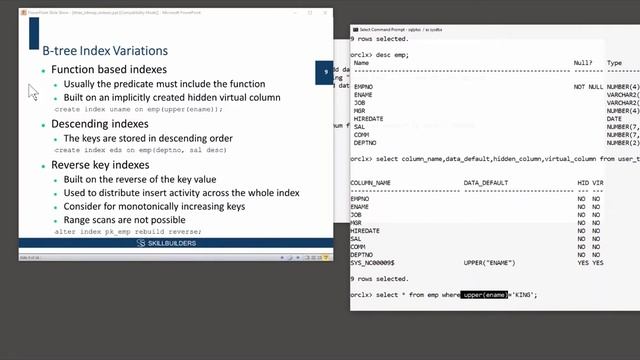The width and height of the screenshot is (640, 360).
Task: Go to previous slide via status bar arrow
Action: click(x=282, y=258)
